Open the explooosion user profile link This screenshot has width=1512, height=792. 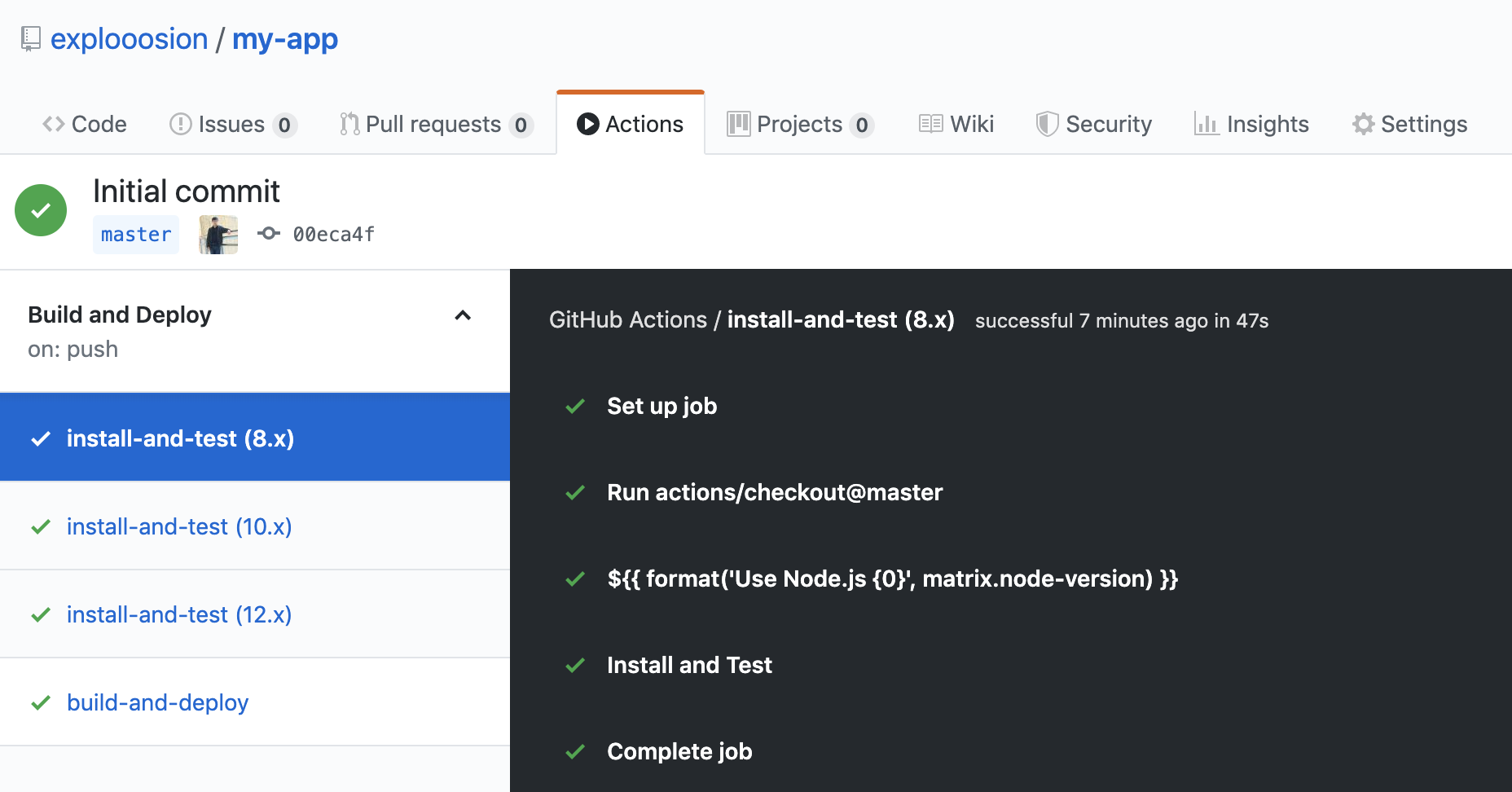coord(129,39)
